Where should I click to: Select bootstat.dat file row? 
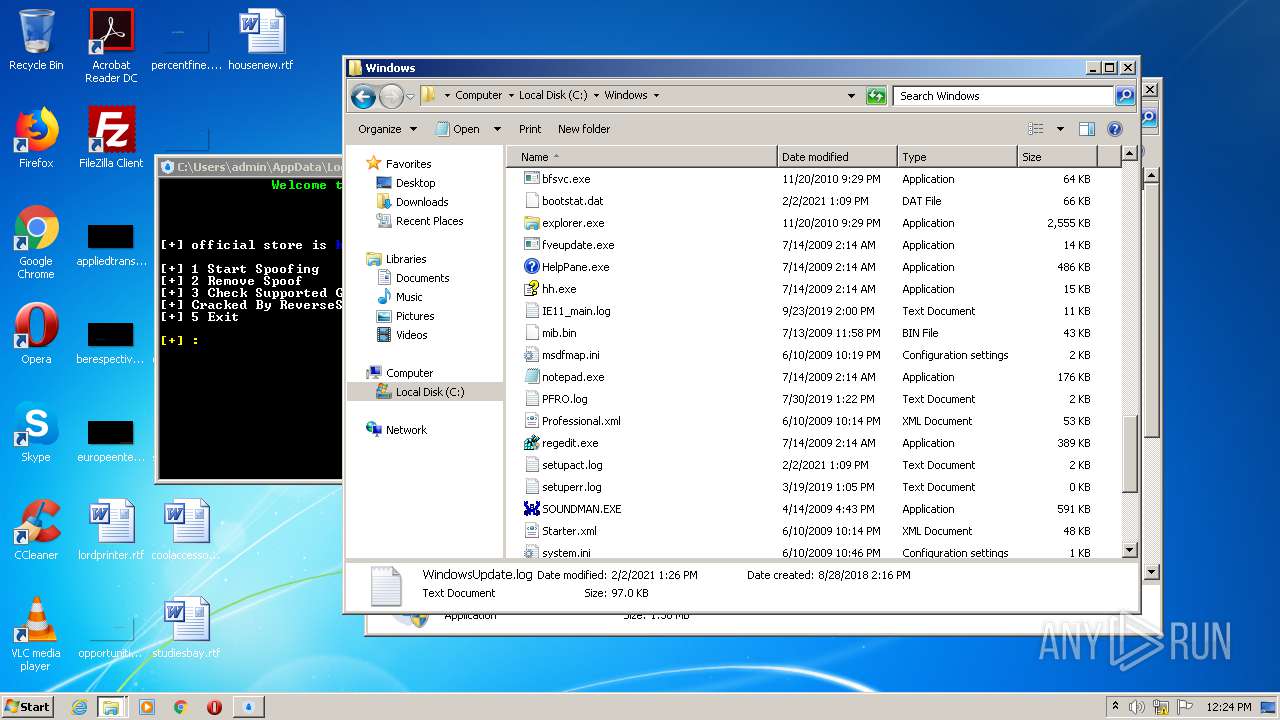(x=811, y=201)
